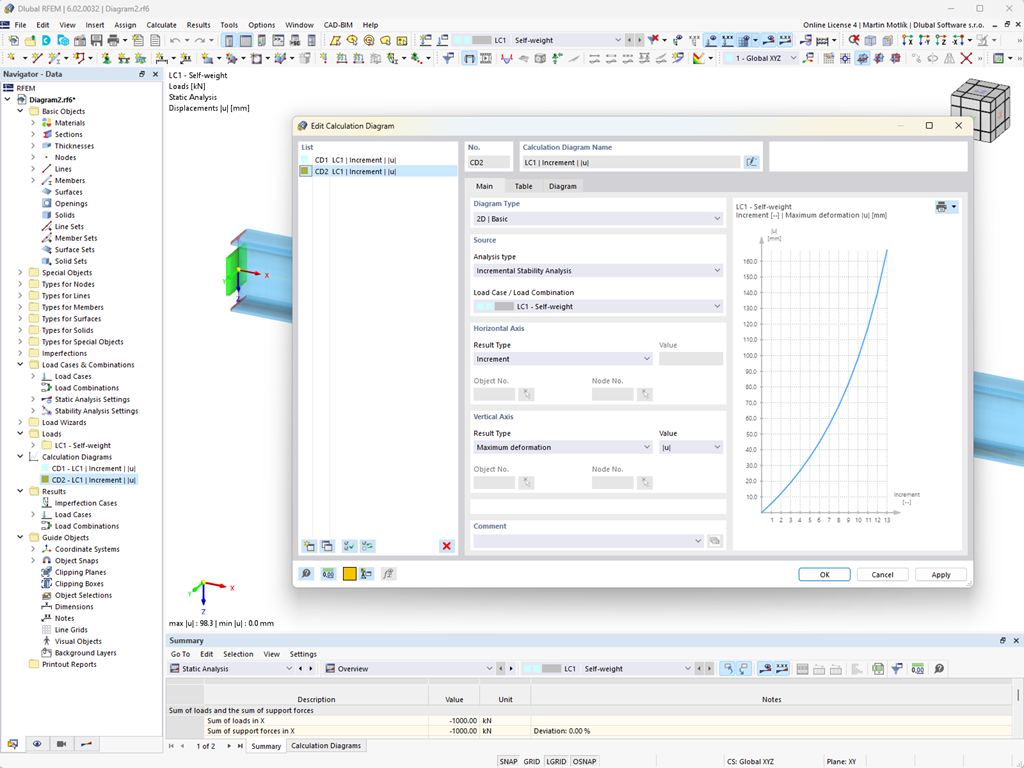Delete the selected diagram with the red X

click(x=446, y=546)
